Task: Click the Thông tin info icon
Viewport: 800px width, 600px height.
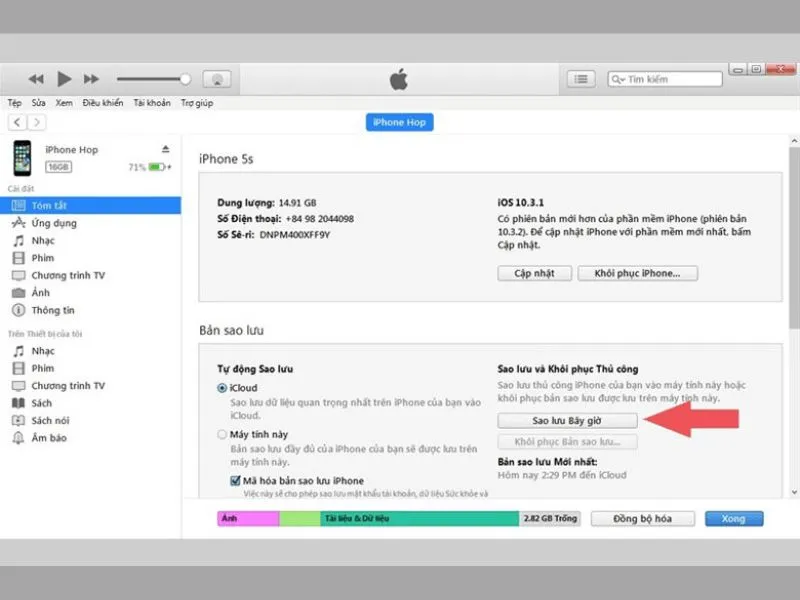Action: point(18,310)
